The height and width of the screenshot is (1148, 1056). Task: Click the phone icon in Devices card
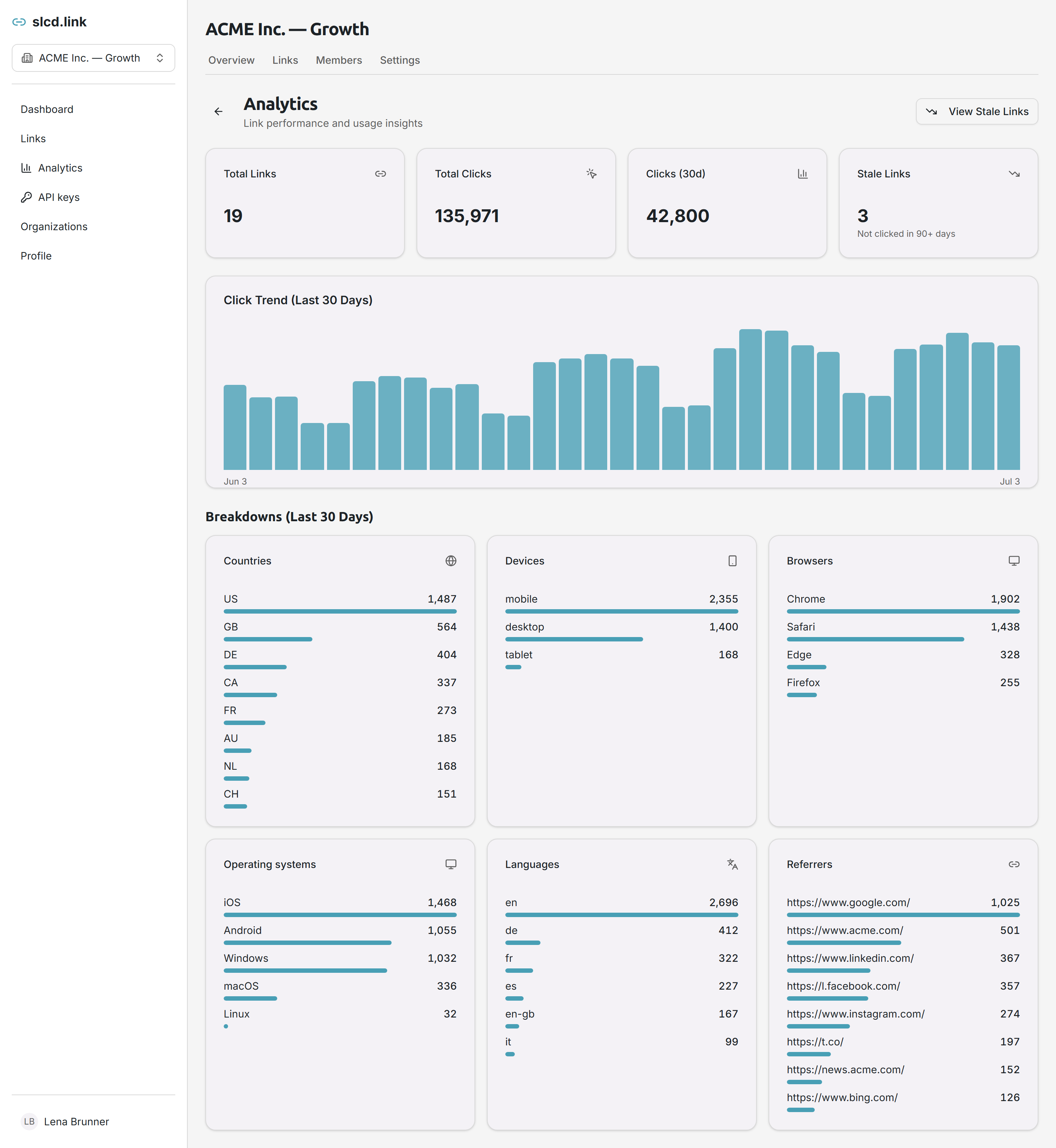click(x=732, y=561)
